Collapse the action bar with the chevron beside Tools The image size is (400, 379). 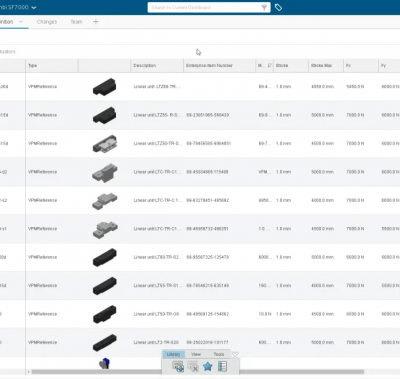tap(235, 354)
